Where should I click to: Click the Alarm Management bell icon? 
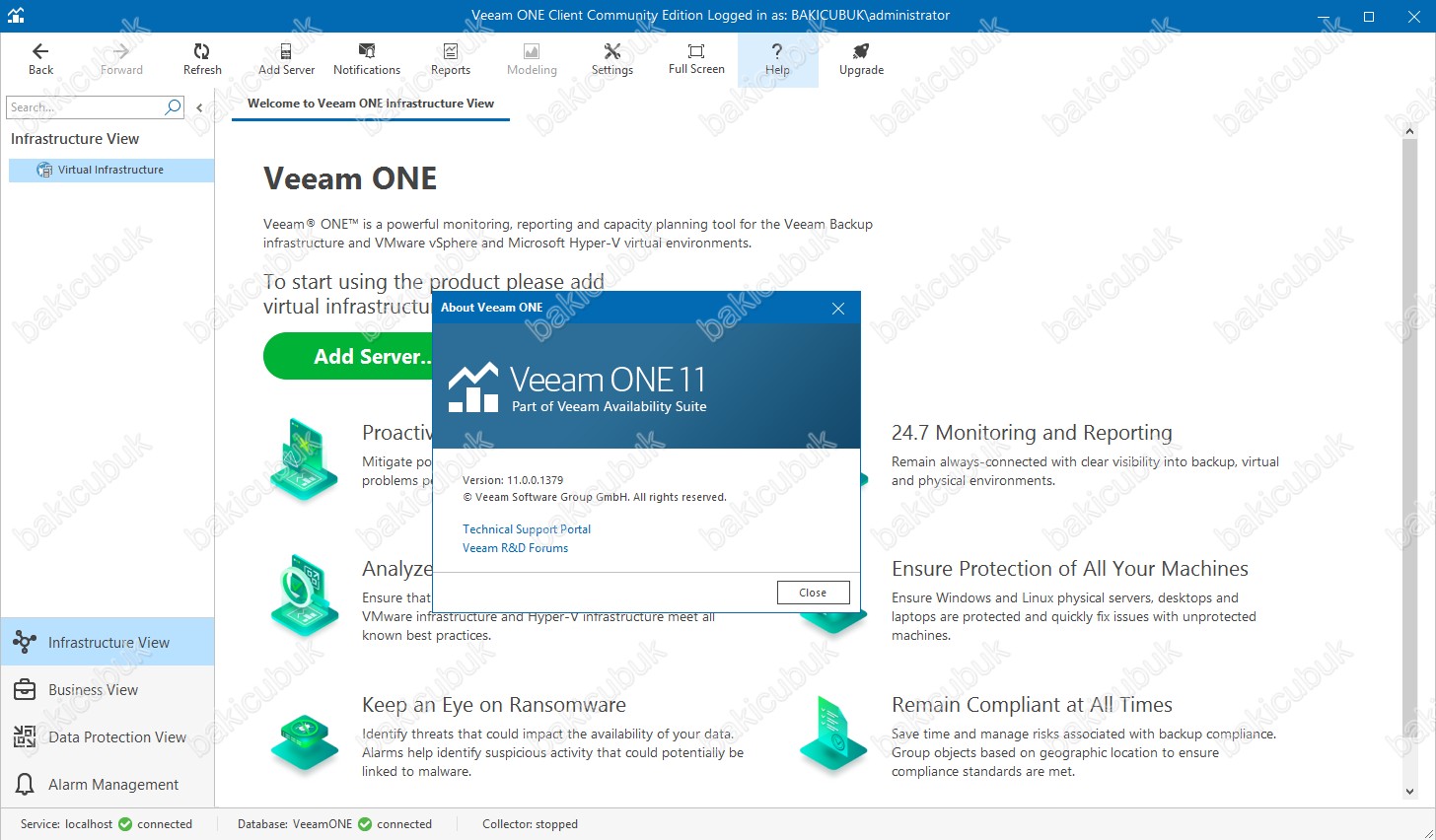(x=25, y=785)
